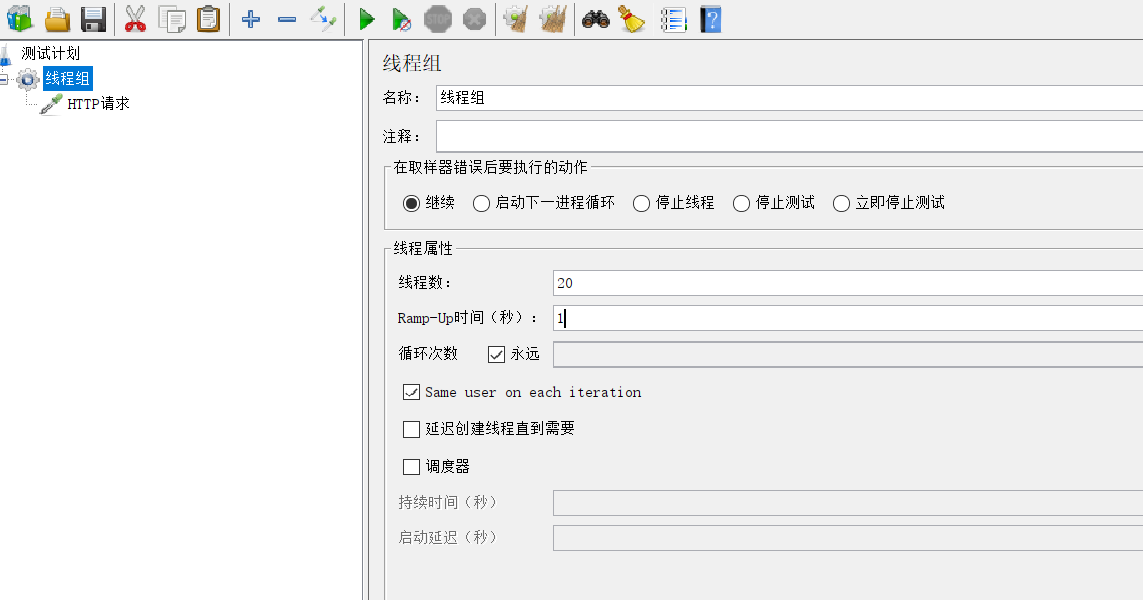
Task: Clear results with single broom icon
Action: tap(516, 19)
